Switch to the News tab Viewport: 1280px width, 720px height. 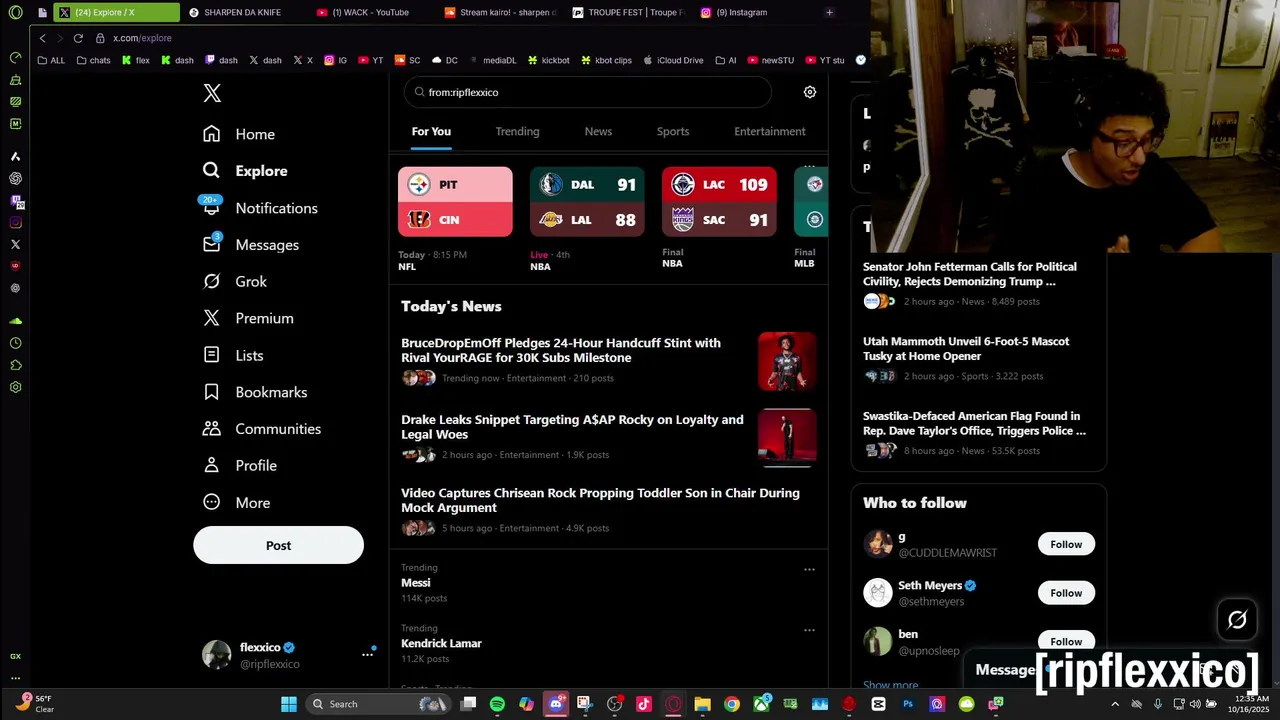pos(598,131)
